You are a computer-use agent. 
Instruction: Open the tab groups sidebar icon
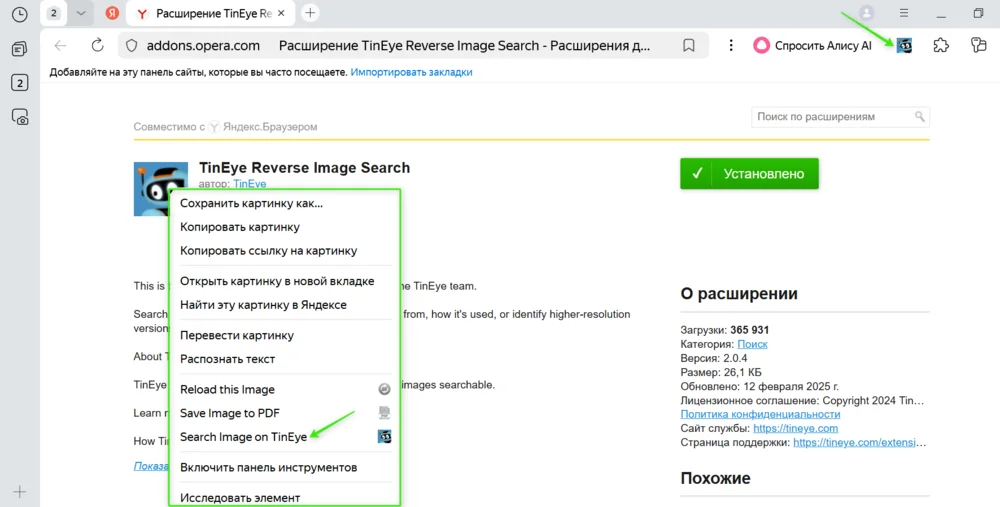(20, 49)
